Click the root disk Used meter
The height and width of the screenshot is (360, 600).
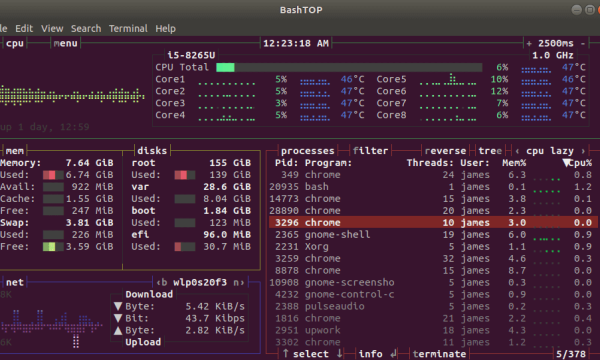(185, 175)
